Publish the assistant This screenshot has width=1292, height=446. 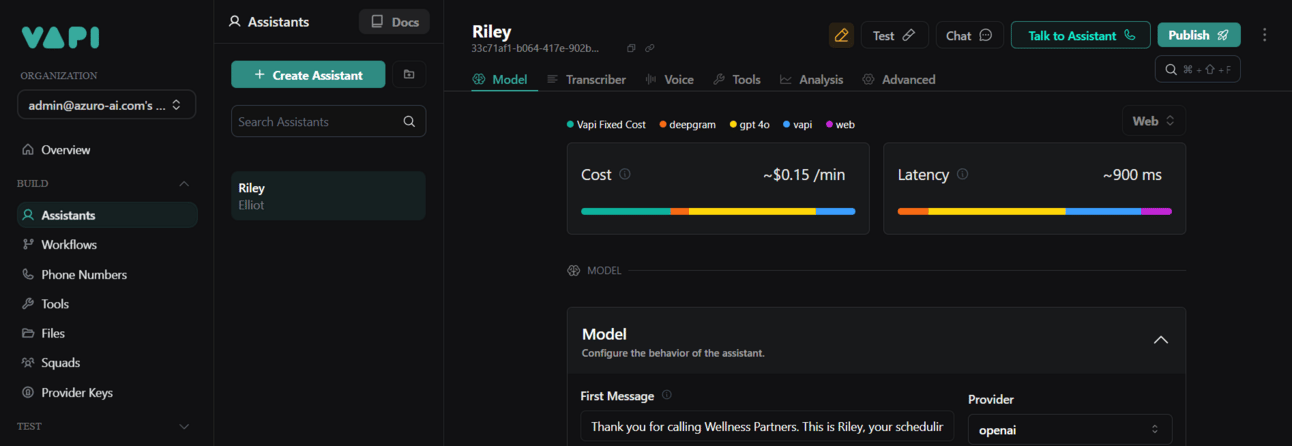pyautogui.click(x=1199, y=35)
